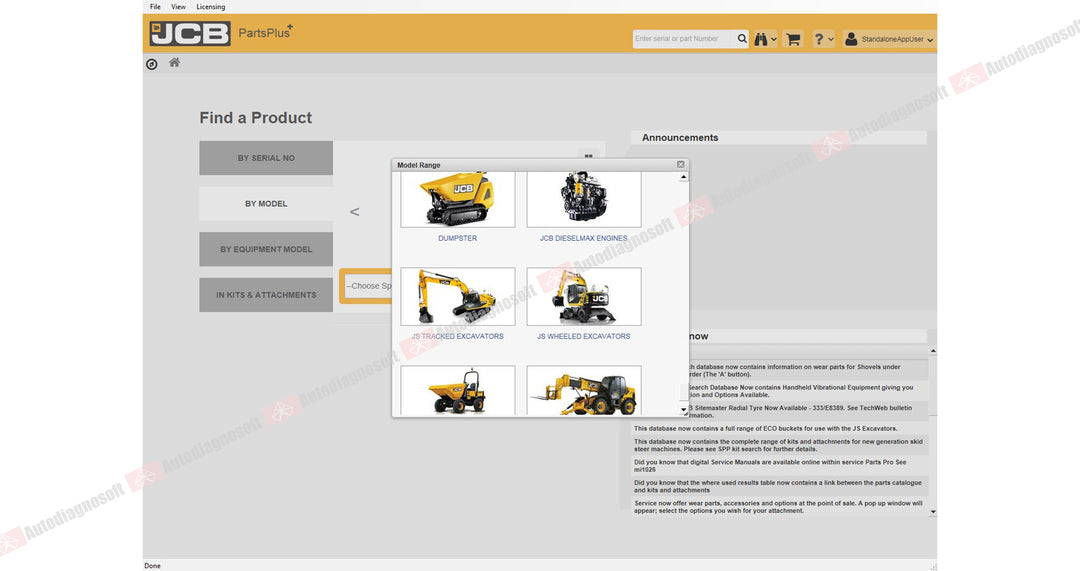This screenshot has width=1080, height=571.
Task: Open the Licensing menu
Action: click(x=210, y=7)
